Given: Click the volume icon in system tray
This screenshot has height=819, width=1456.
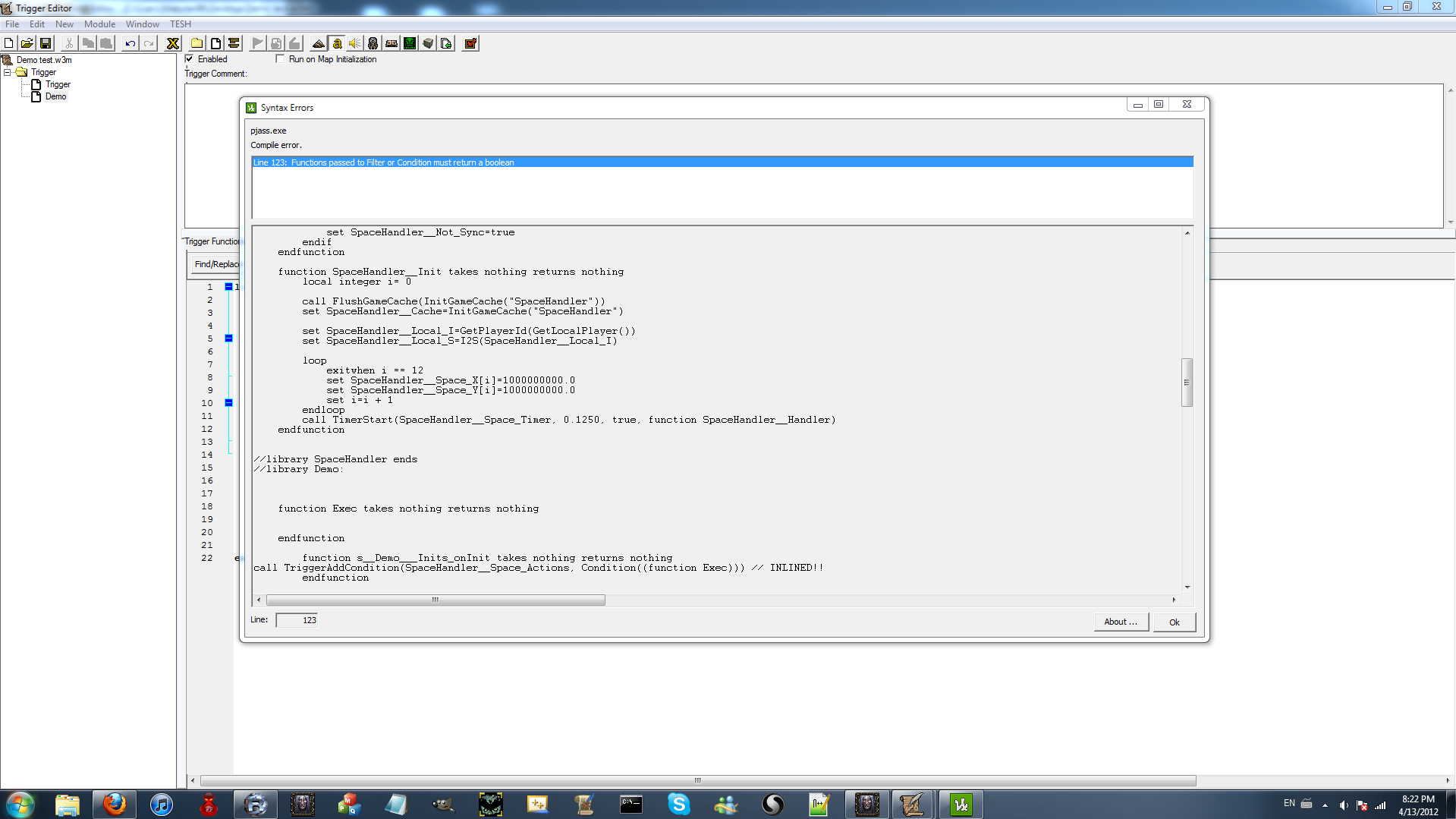Looking at the screenshot, I should 1344,805.
